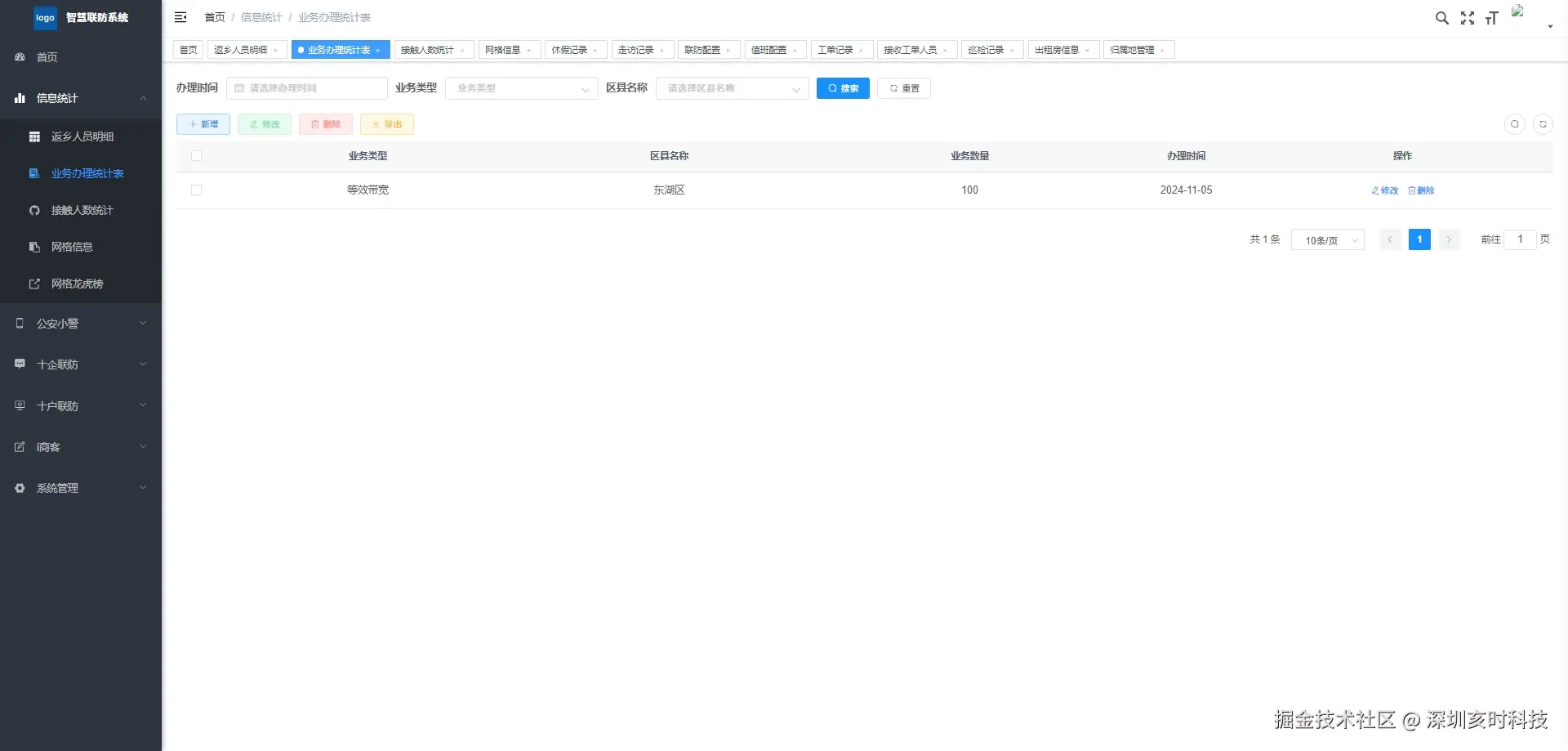This screenshot has height=751, width=1568.
Task: Select page 1 in pagination
Action: coord(1419,239)
